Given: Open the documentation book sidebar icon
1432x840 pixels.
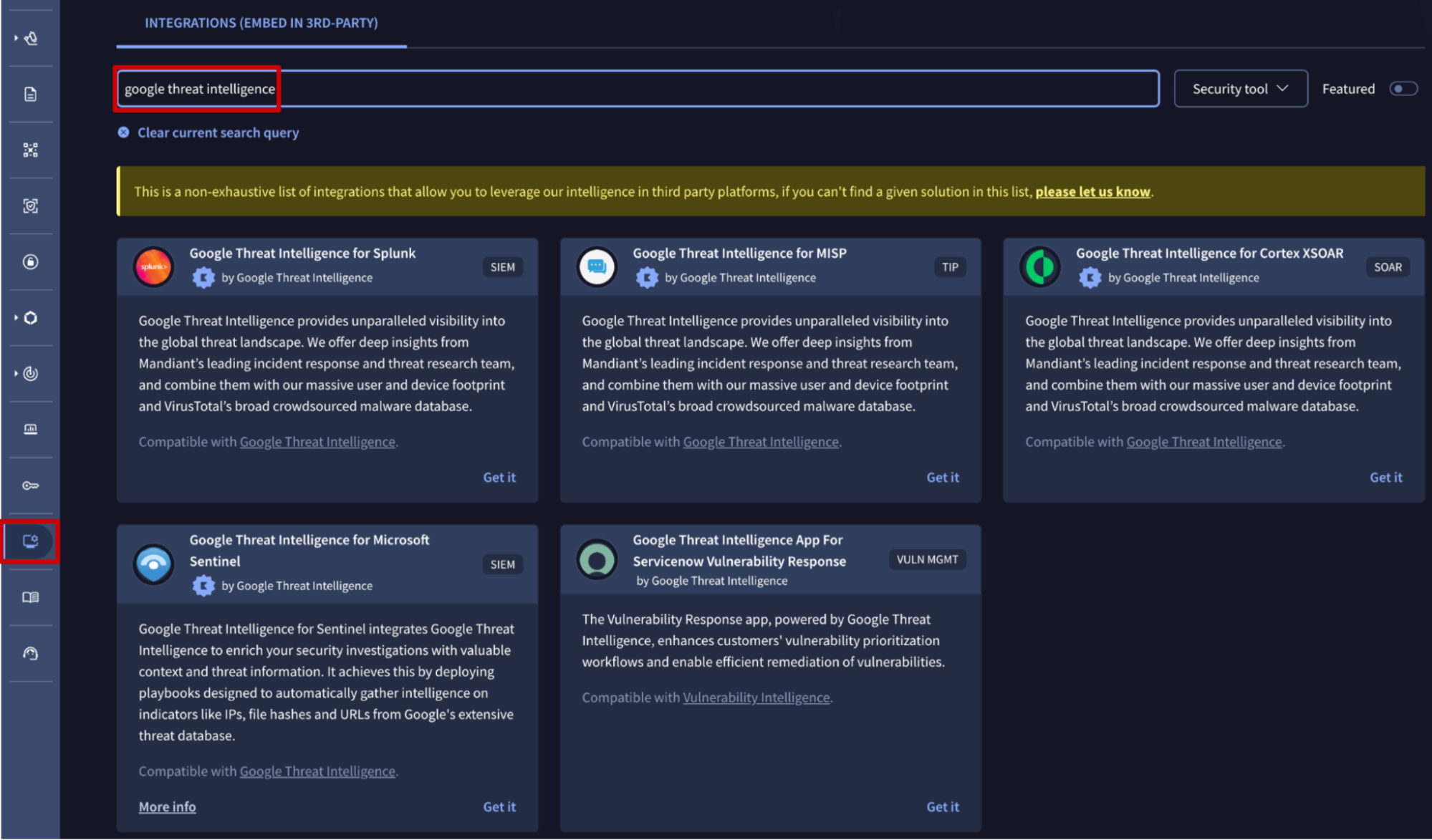Looking at the screenshot, I should 30,597.
